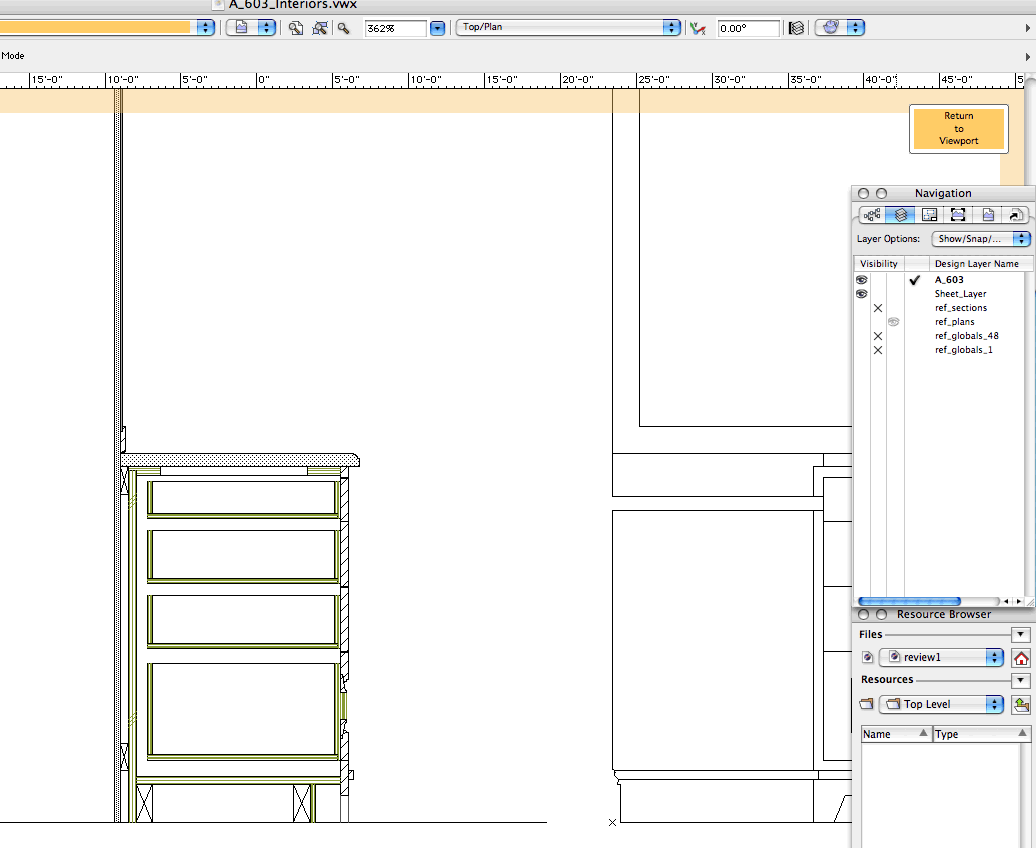The height and width of the screenshot is (848, 1036).
Task: Select the ref_globals_48 layer row
Action: pos(967,336)
